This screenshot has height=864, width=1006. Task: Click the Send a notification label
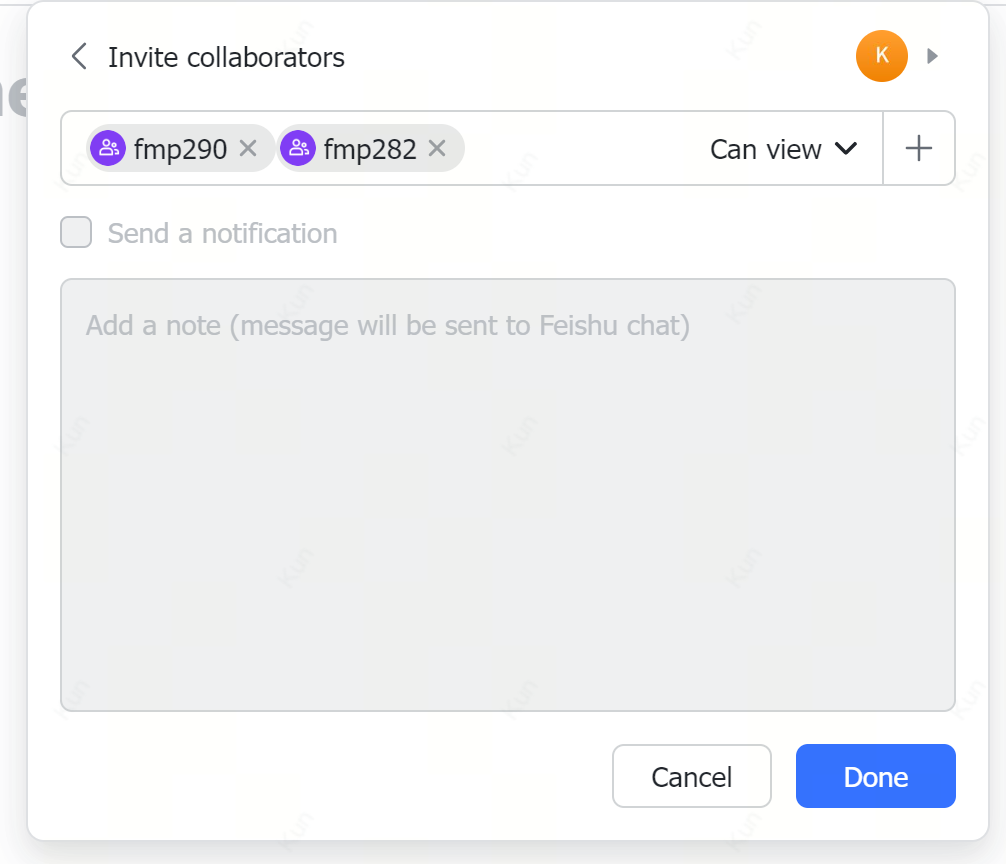click(x=222, y=233)
